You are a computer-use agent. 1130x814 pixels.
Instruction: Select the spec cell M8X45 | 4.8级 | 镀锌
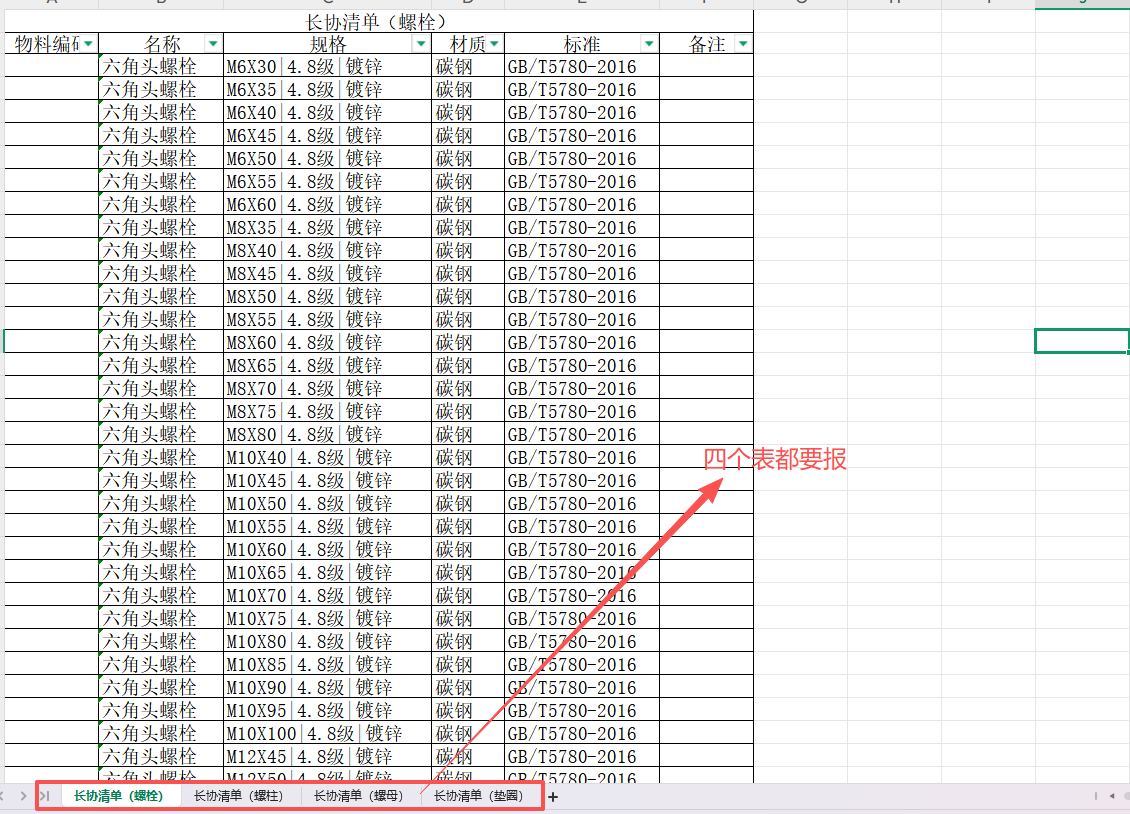(x=327, y=274)
